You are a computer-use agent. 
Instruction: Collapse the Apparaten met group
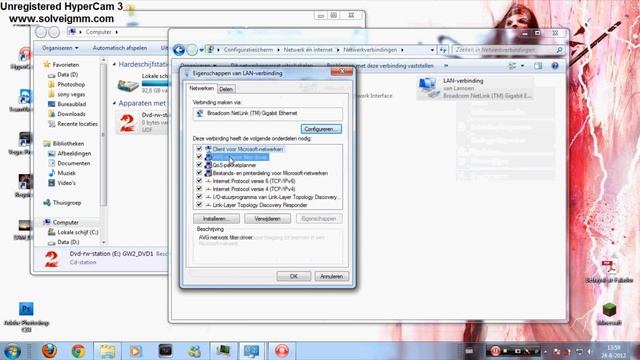114,104
